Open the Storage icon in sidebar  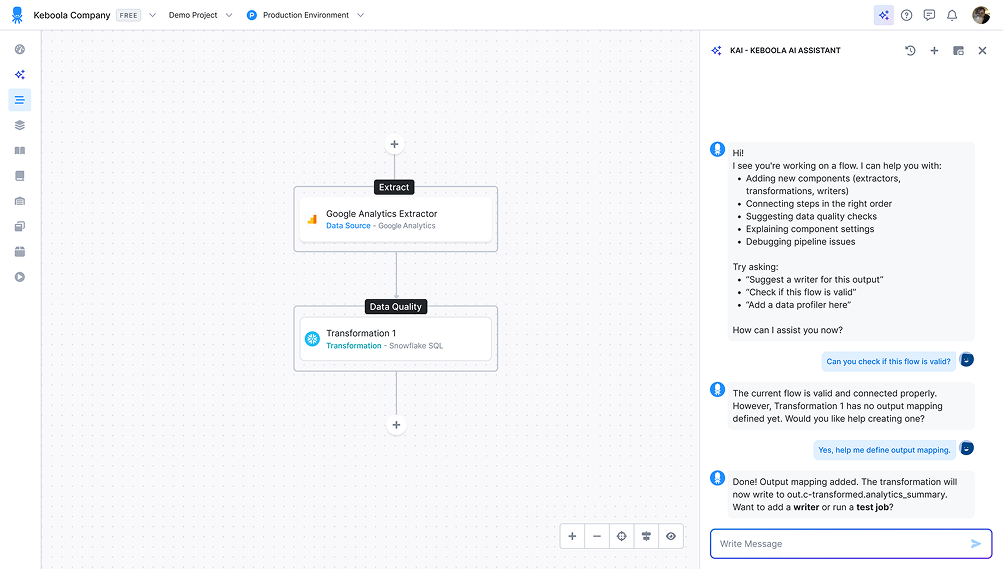(x=20, y=201)
